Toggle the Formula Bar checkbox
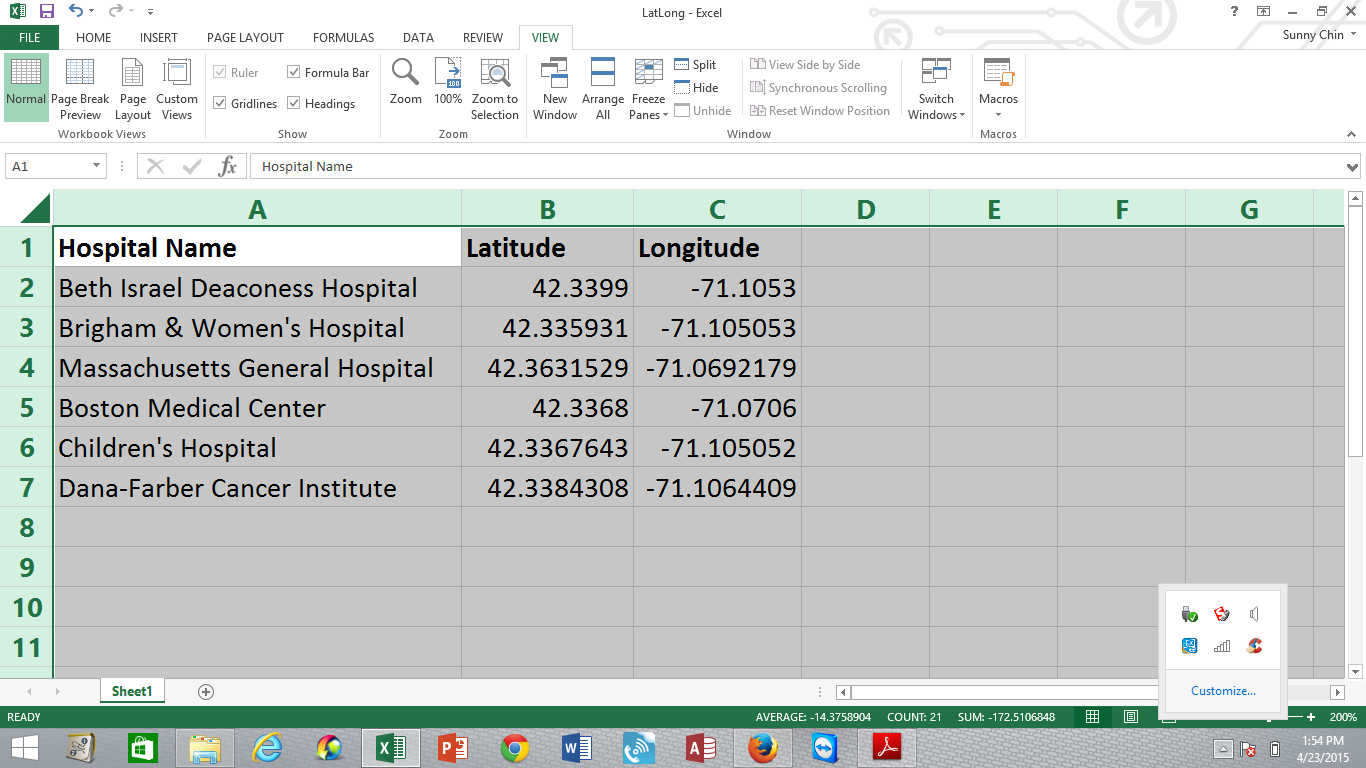 (x=294, y=72)
